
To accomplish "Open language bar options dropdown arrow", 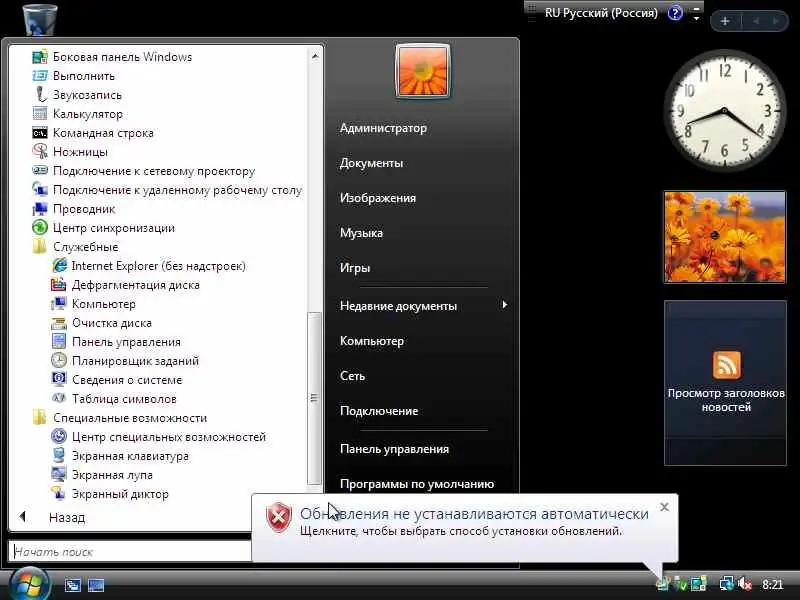I will (696, 17).
